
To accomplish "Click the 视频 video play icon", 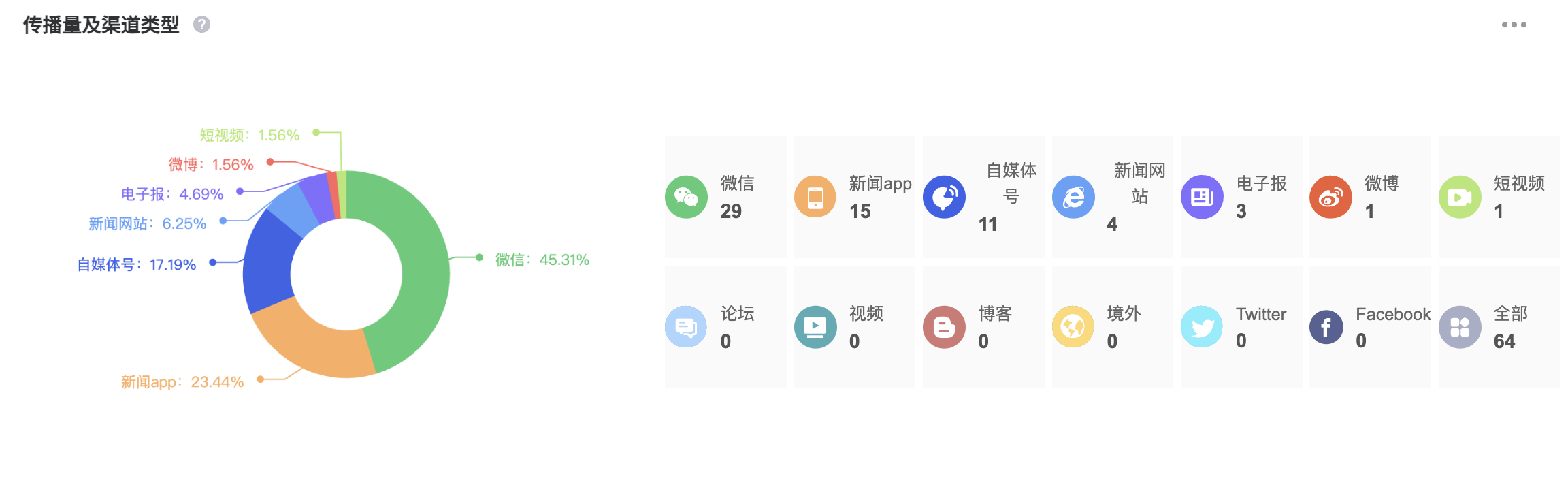I will click(815, 327).
